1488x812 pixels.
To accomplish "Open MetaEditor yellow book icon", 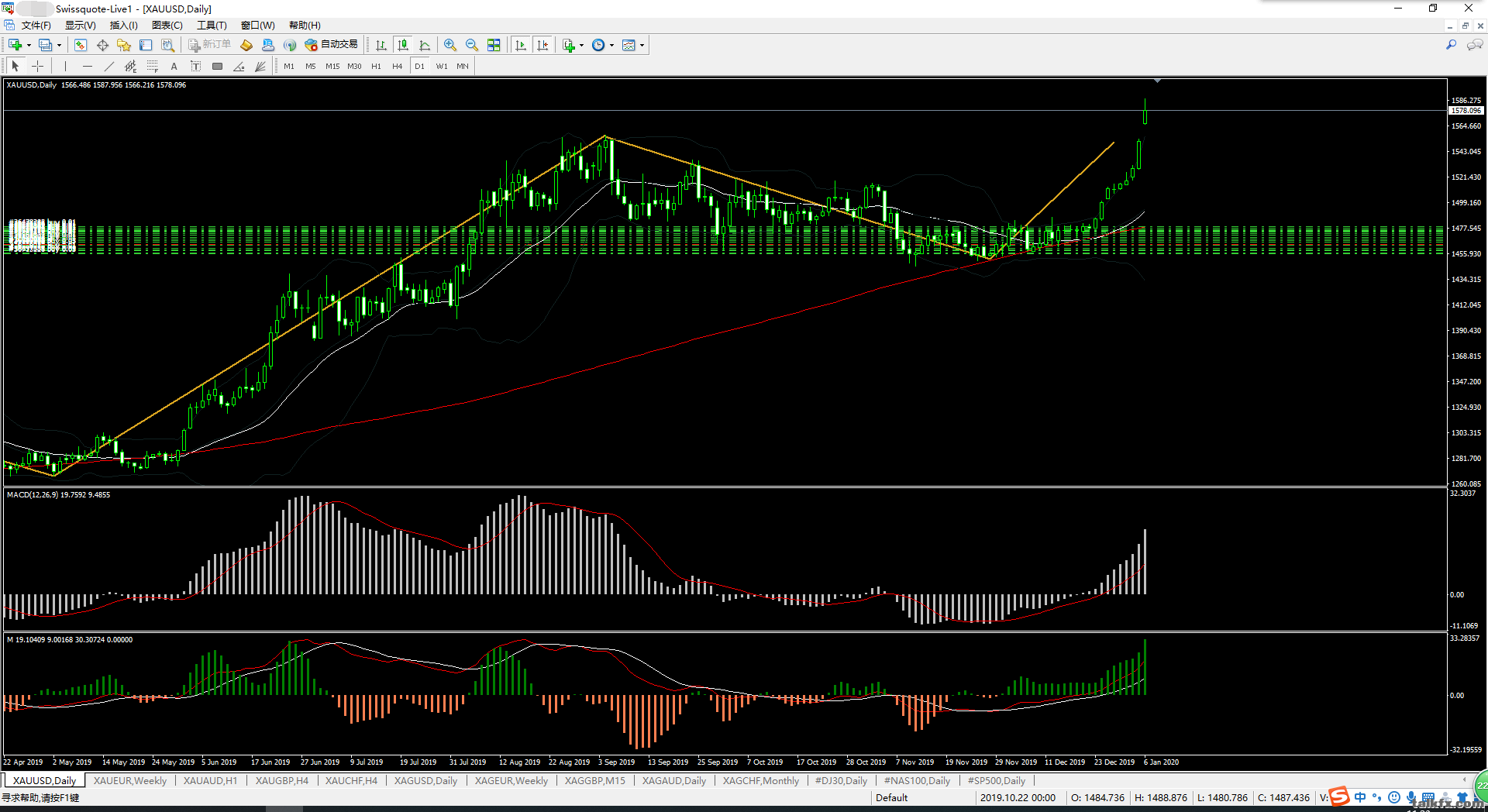I will click(x=246, y=45).
